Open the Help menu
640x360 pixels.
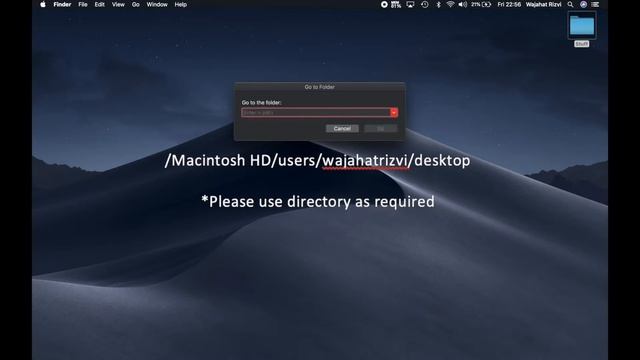click(x=181, y=4)
